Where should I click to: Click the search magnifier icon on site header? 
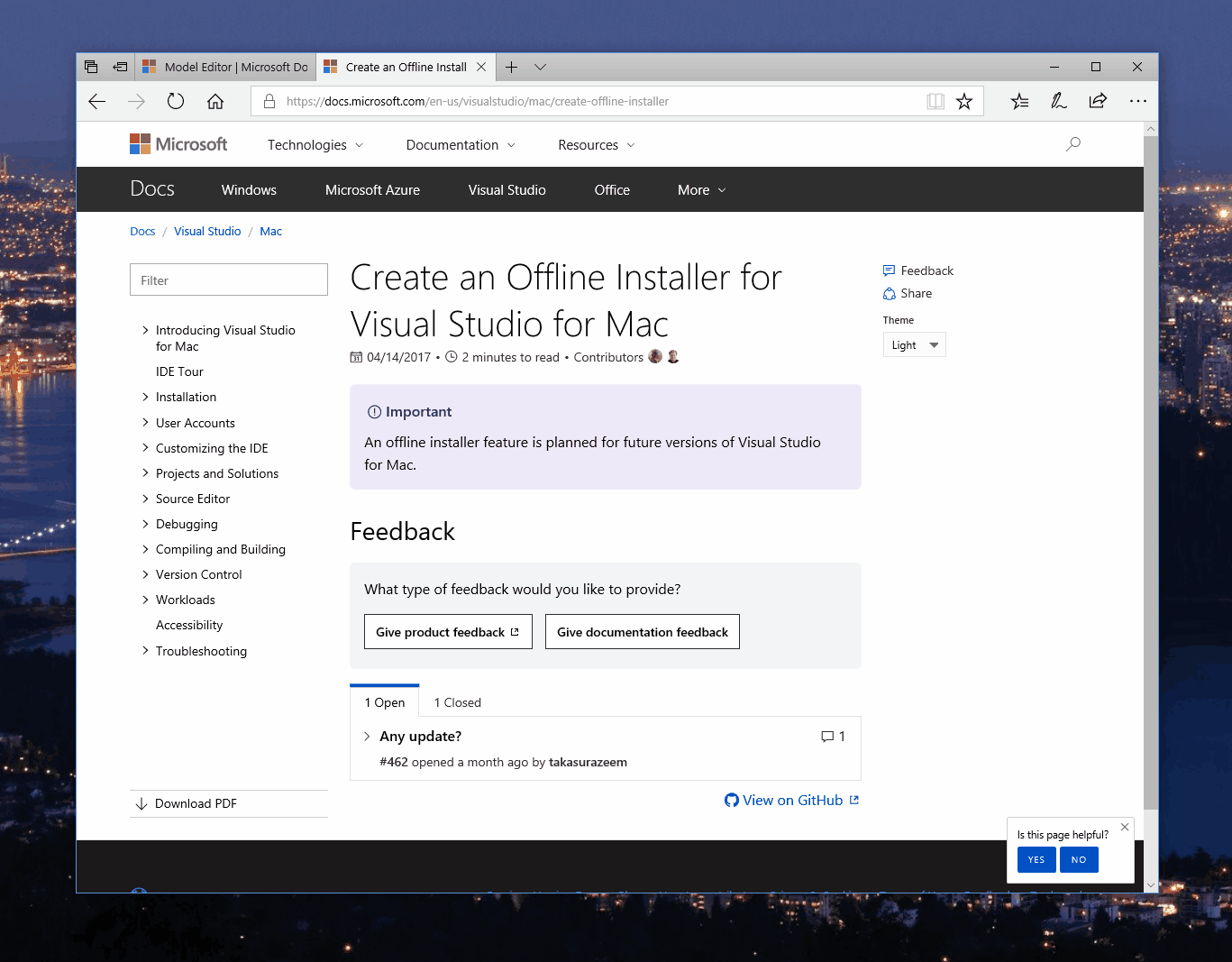[1072, 144]
